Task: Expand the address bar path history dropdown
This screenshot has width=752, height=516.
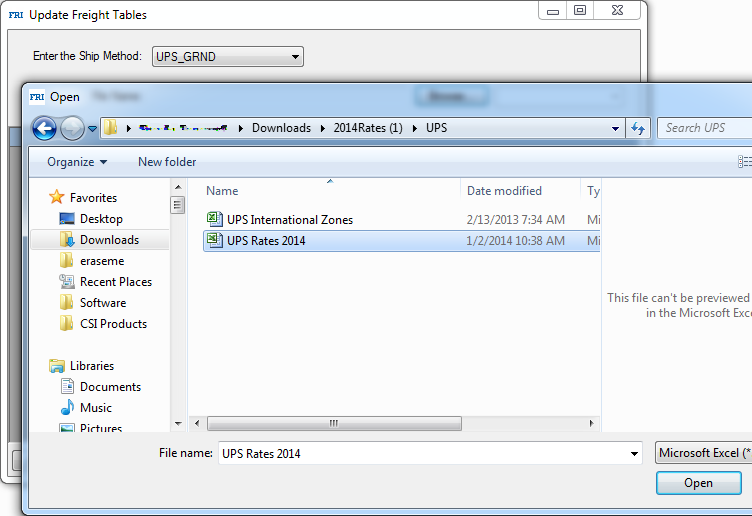Action: point(616,128)
